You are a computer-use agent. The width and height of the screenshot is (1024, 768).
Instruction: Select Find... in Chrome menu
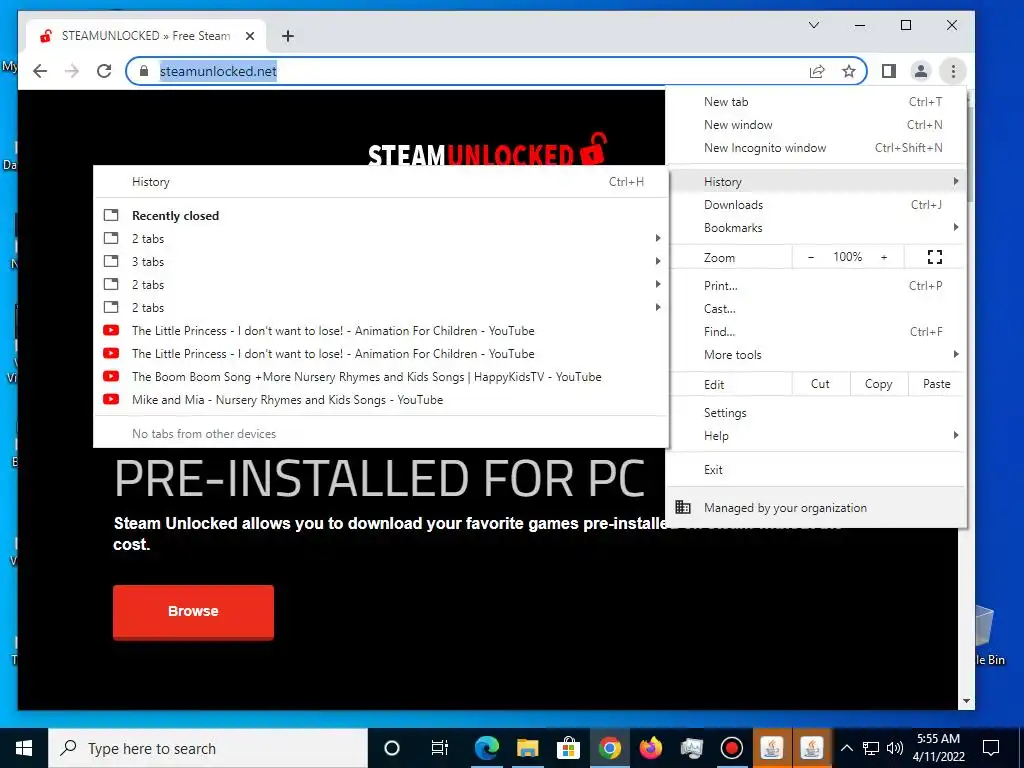coord(816,332)
